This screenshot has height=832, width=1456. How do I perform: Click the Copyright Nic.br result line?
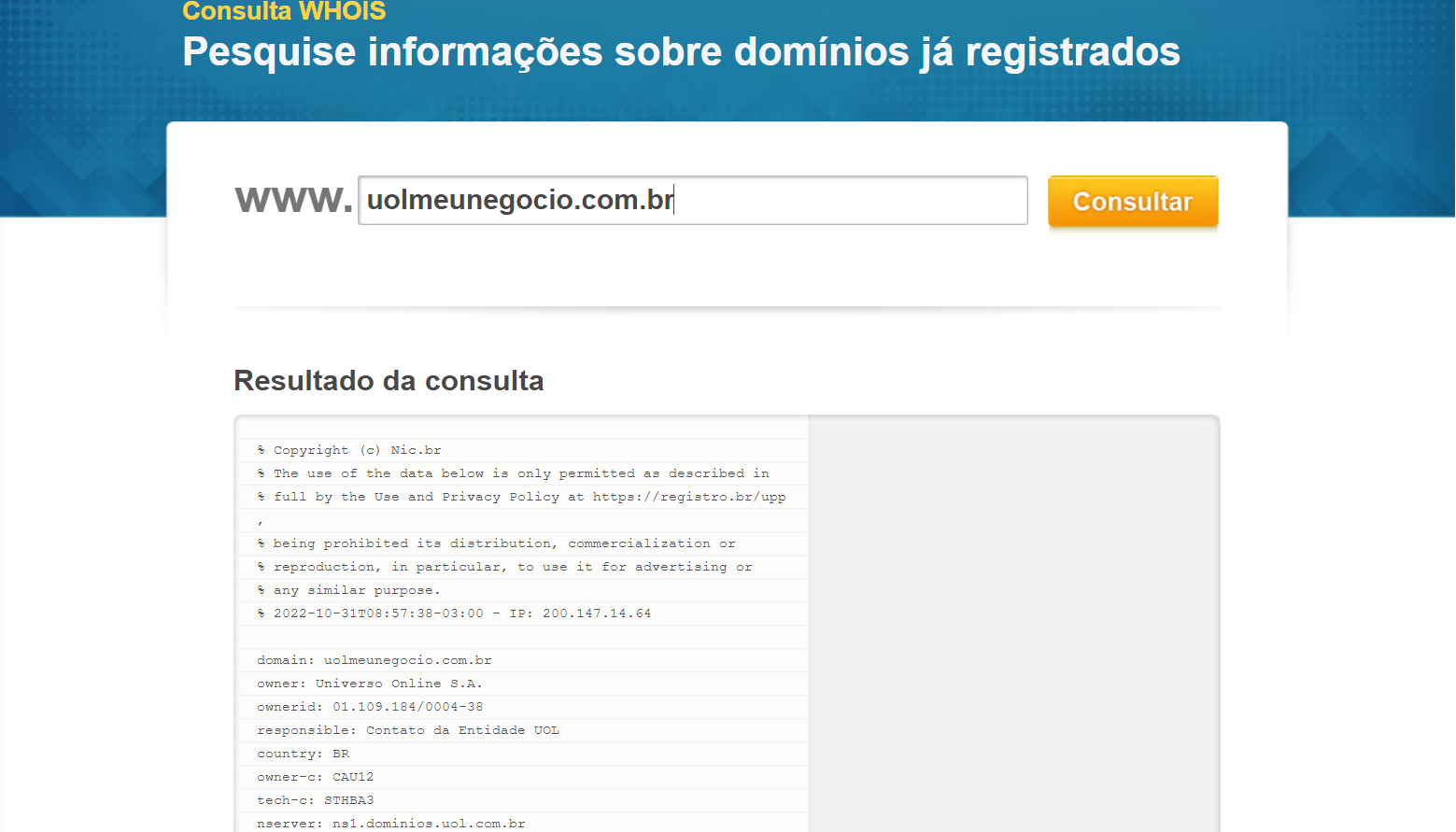coord(348,449)
